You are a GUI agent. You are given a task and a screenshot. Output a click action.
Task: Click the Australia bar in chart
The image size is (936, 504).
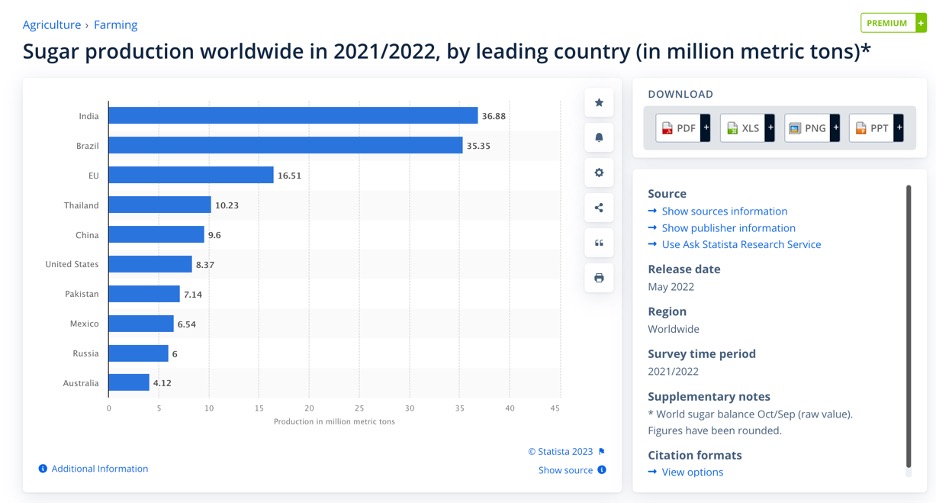pyautogui.click(x=129, y=383)
